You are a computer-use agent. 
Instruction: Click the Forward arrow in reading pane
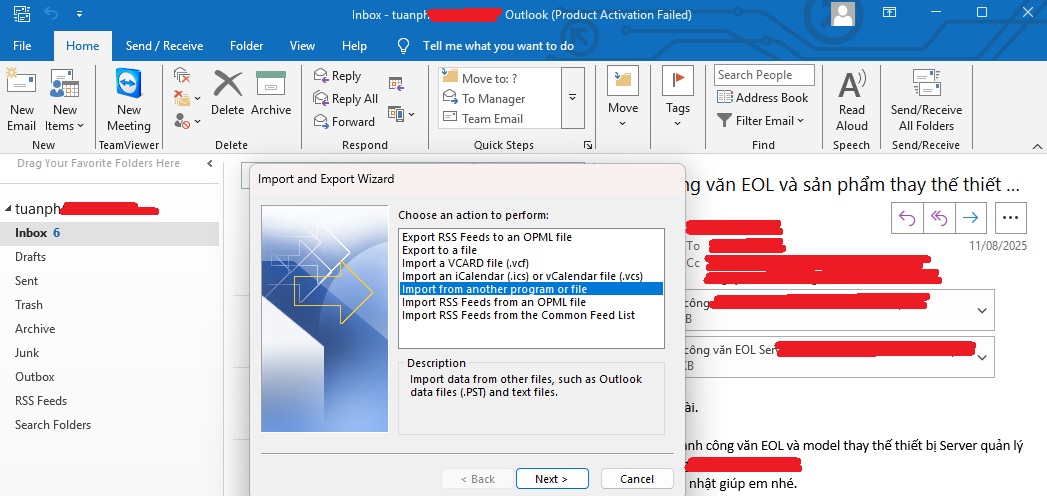click(x=968, y=217)
